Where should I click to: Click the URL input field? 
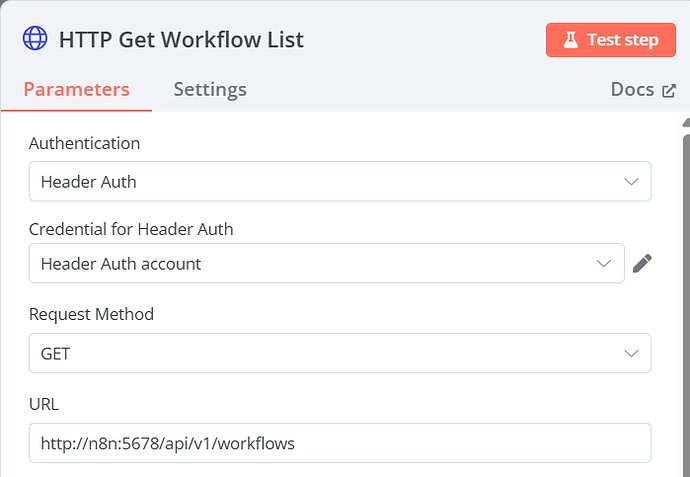tap(340, 443)
